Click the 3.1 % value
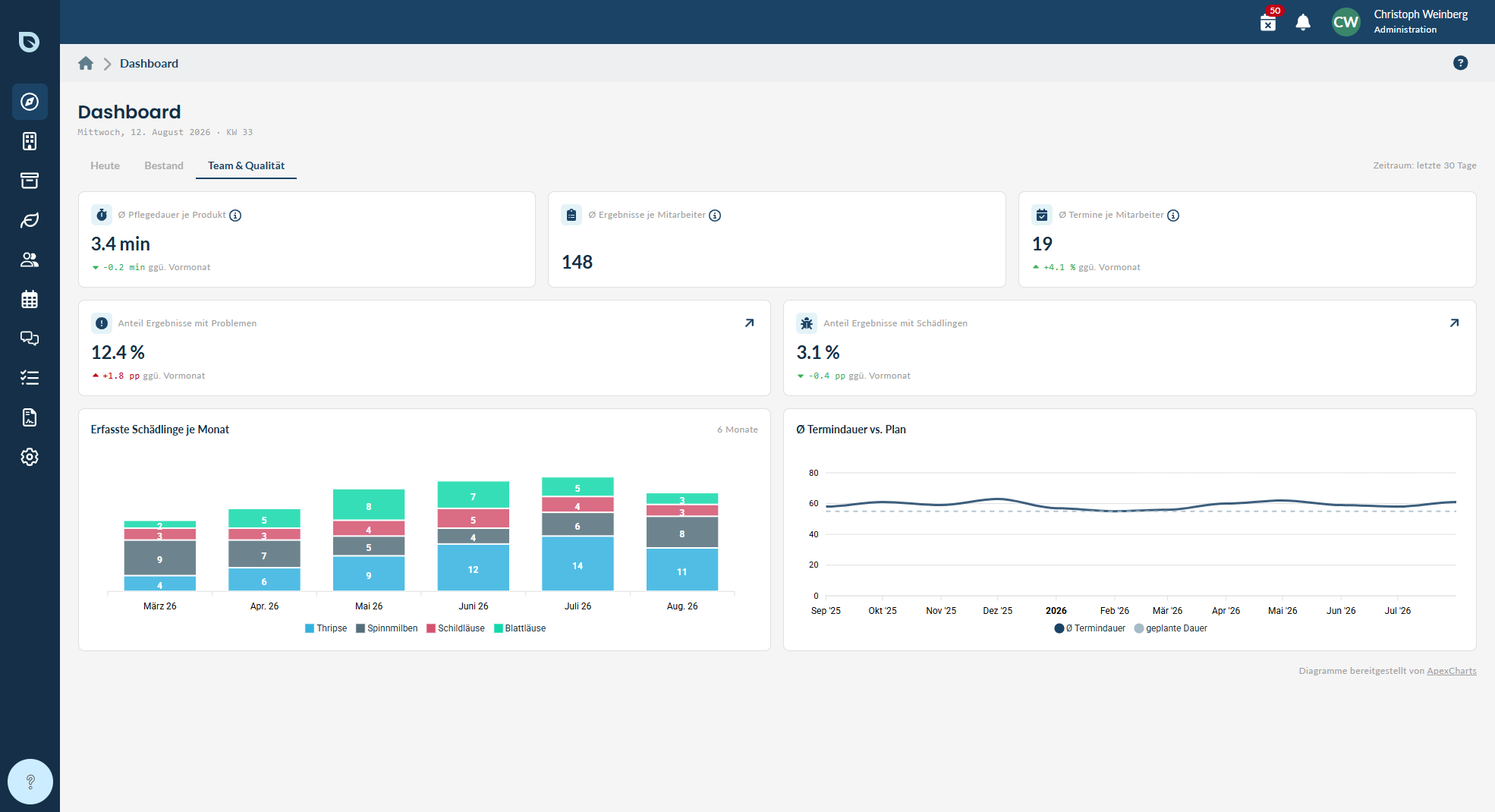This screenshot has height=812, width=1495. [x=818, y=353]
